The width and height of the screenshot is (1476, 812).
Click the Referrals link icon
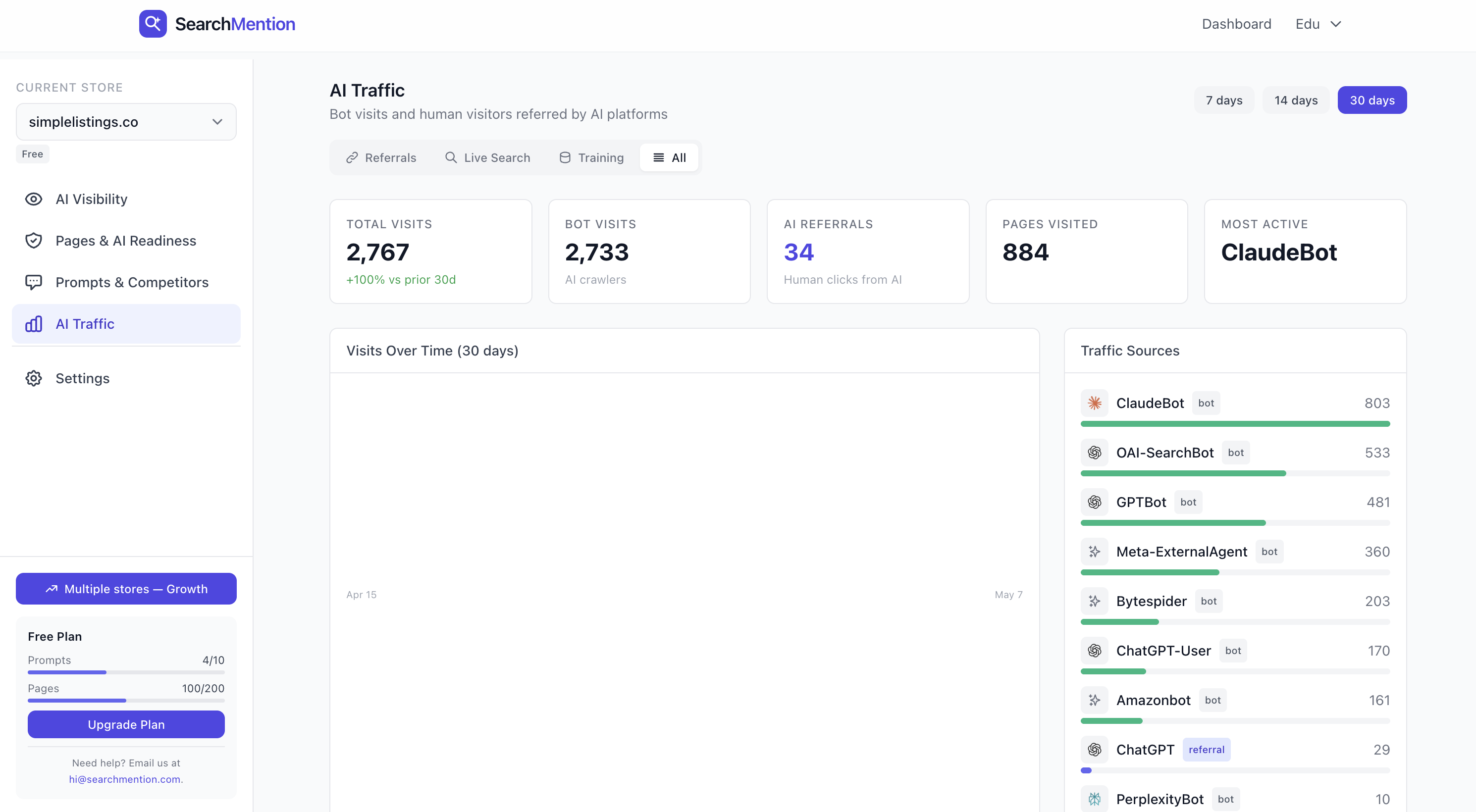click(x=352, y=157)
